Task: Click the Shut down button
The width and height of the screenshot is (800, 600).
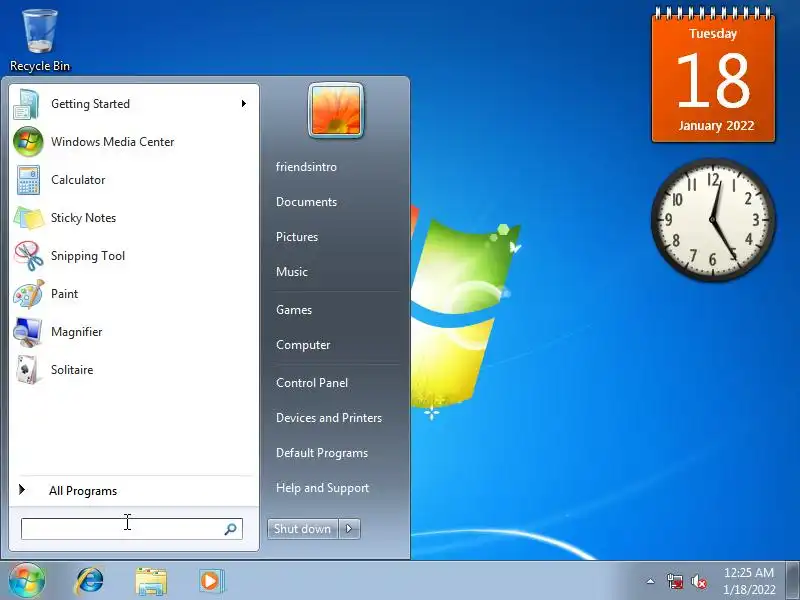Action: coord(303,529)
